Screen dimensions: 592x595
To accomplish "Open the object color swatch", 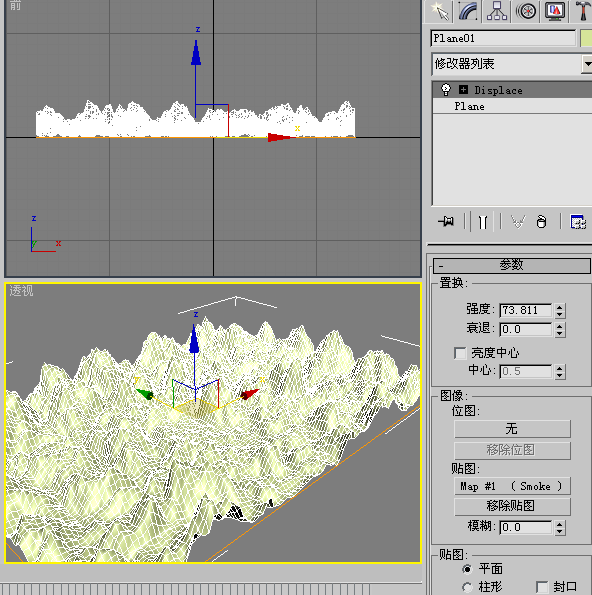I will [x=586, y=38].
